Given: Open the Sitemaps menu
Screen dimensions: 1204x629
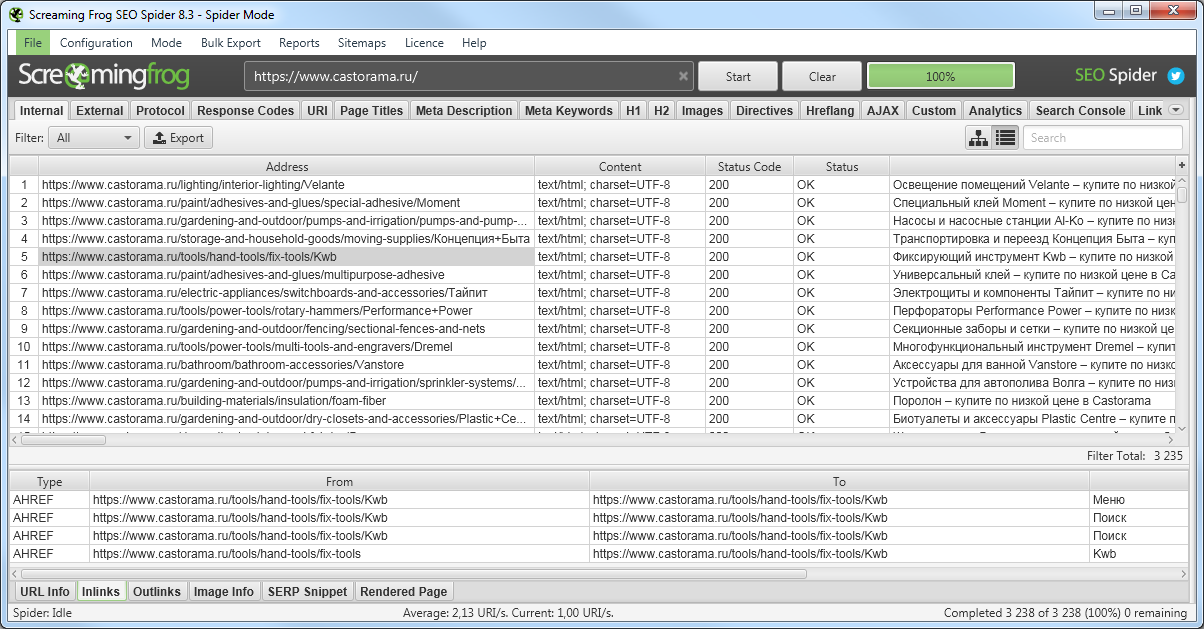Looking at the screenshot, I should (x=362, y=43).
